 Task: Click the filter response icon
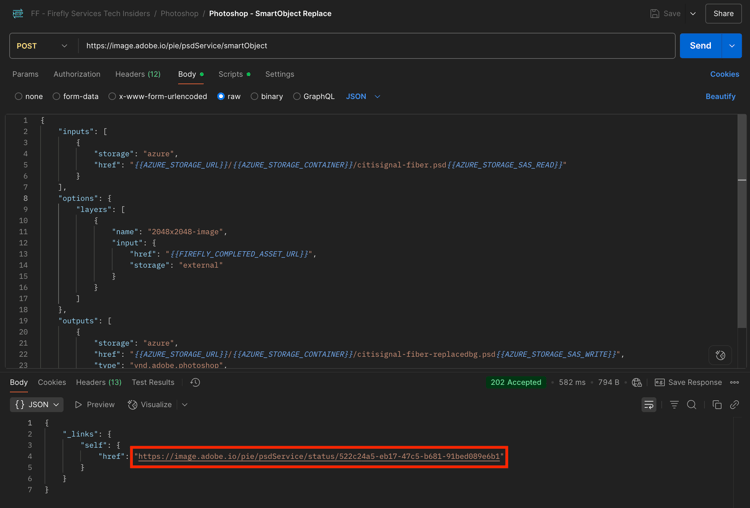click(x=674, y=405)
